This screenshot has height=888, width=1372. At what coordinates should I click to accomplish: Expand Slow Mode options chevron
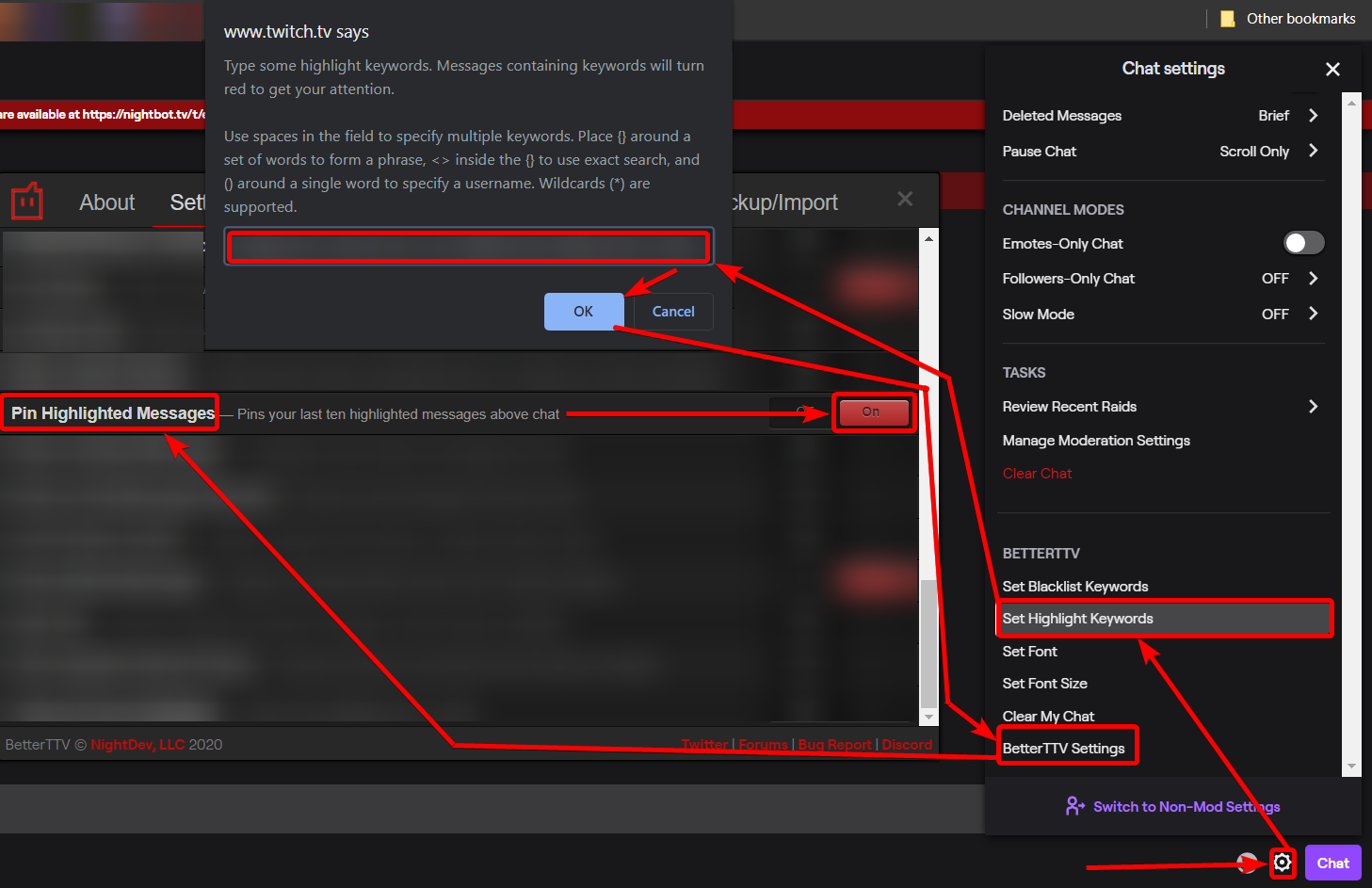click(1314, 314)
